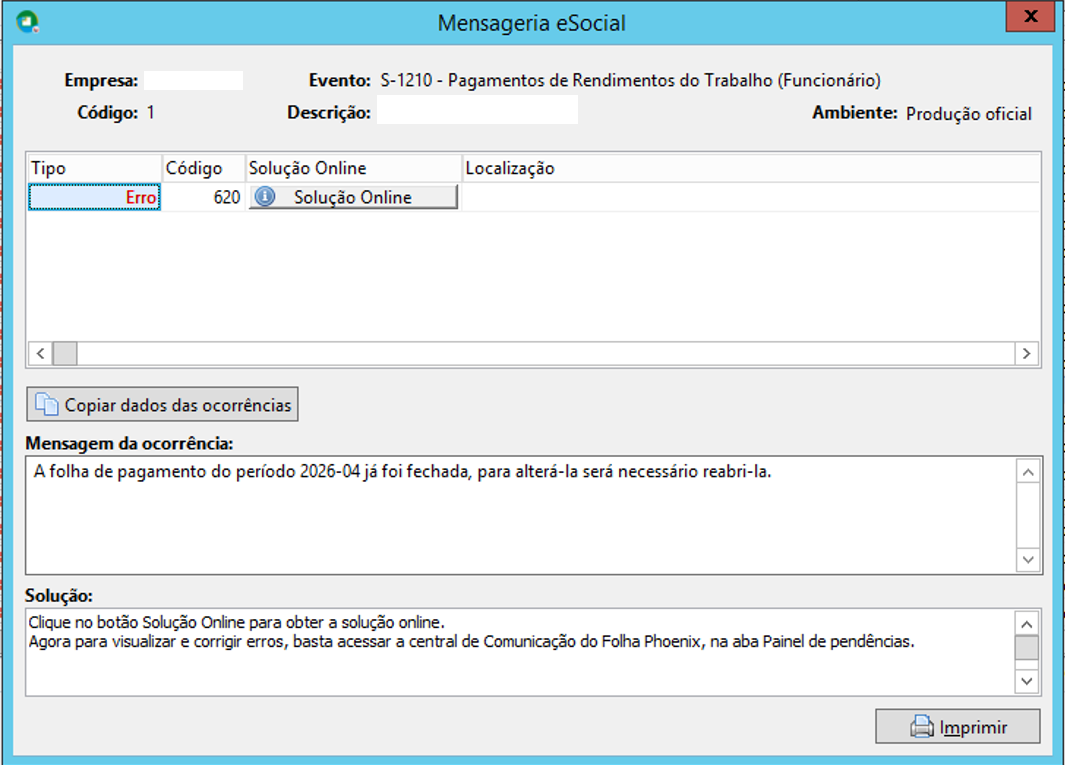Viewport: 1065px width, 765px height.
Task: Sort by the Código column header
Action: [203, 168]
